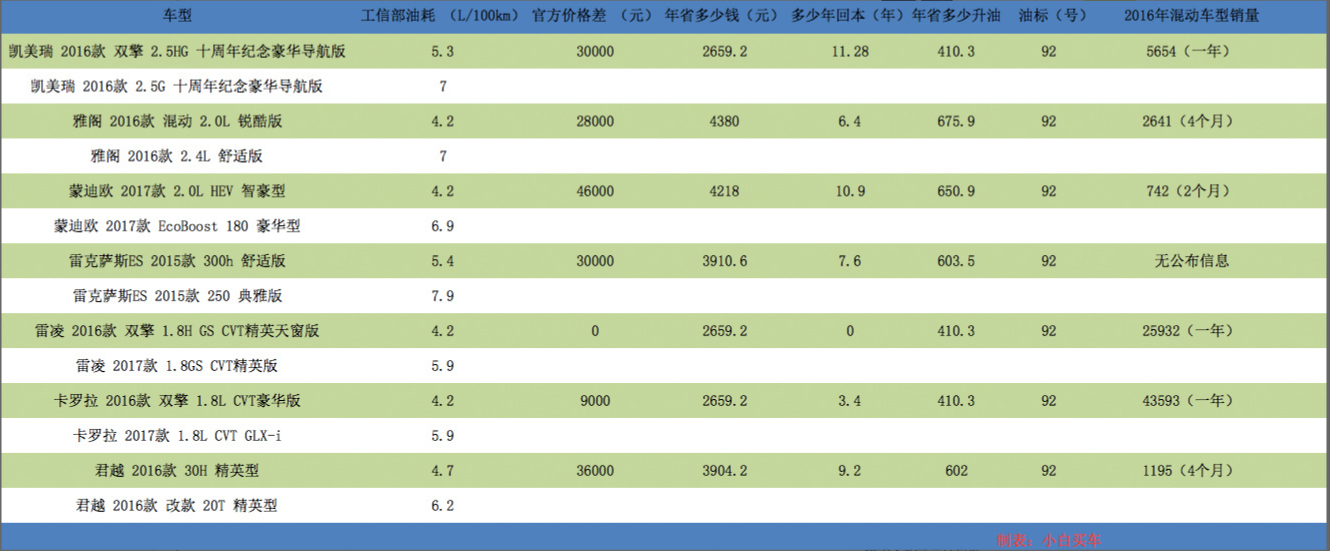Select the price difference 28000 cell

595,121
